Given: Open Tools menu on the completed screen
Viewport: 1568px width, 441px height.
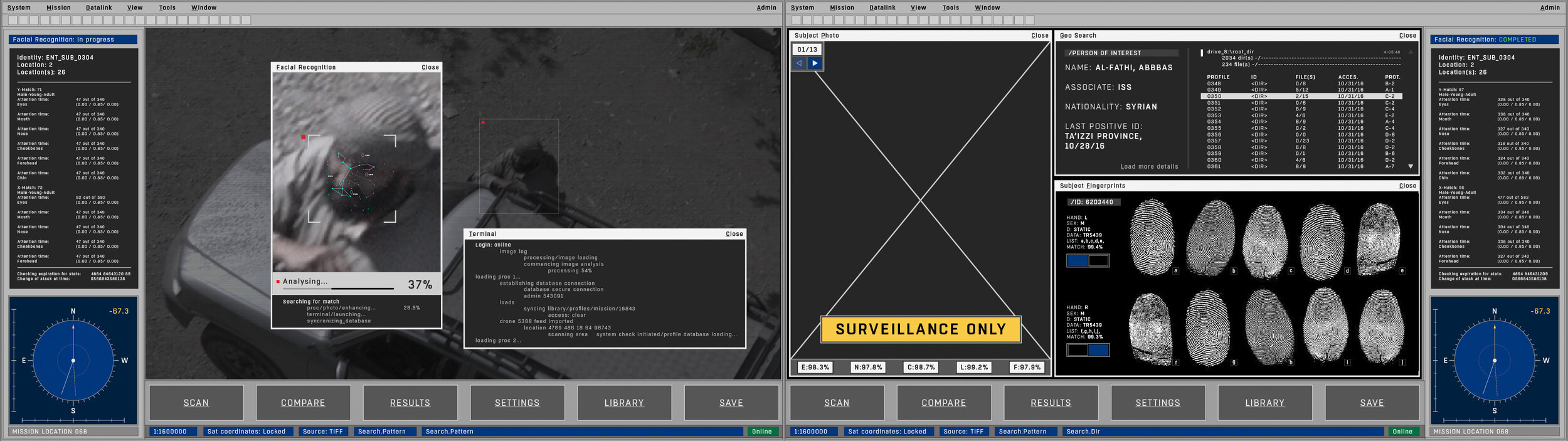Looking at the screenshot, I should 950,8.
